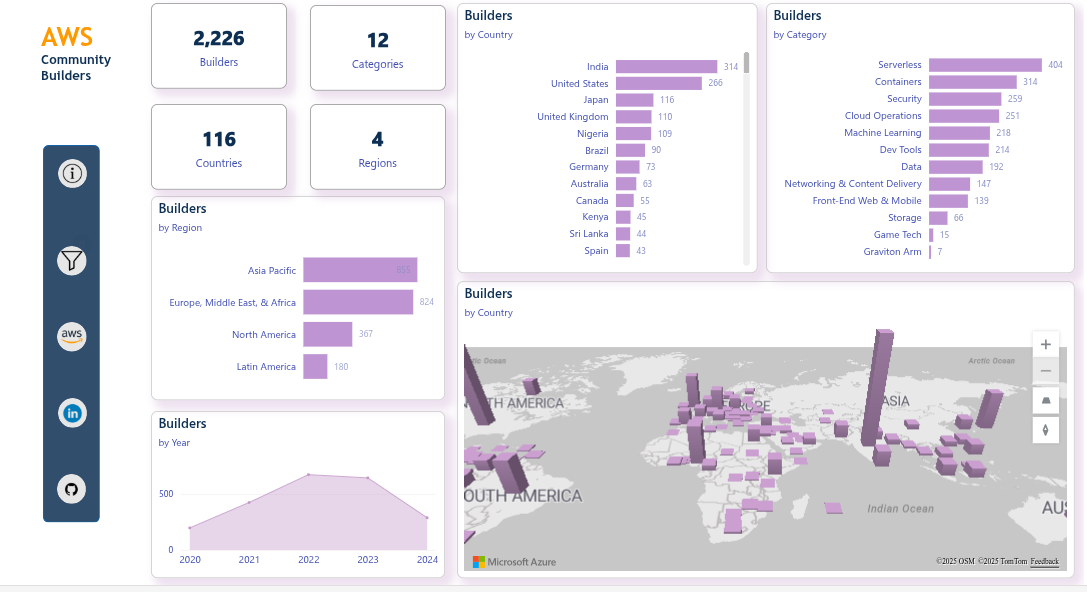
Task: Click the map tilt control icon
Action: [x=1045, y=400]
